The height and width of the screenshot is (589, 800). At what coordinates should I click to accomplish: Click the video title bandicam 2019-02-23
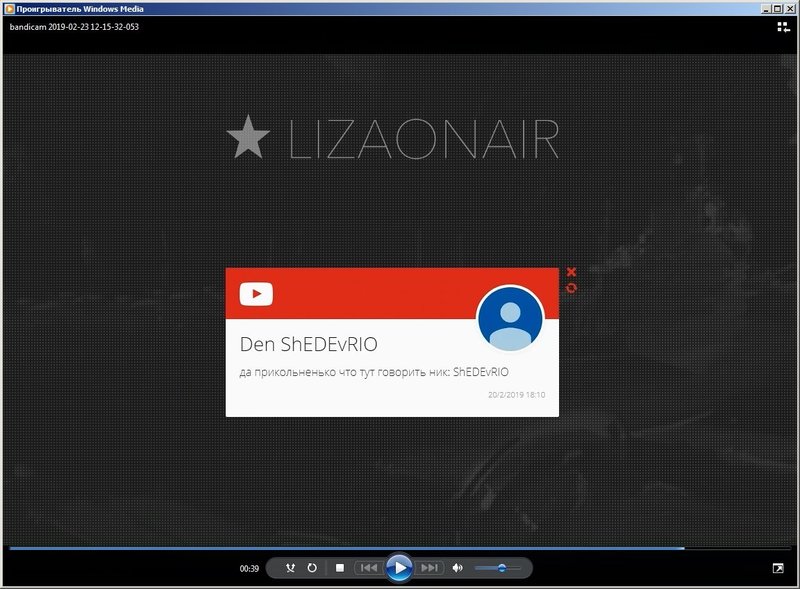(74, 27)
